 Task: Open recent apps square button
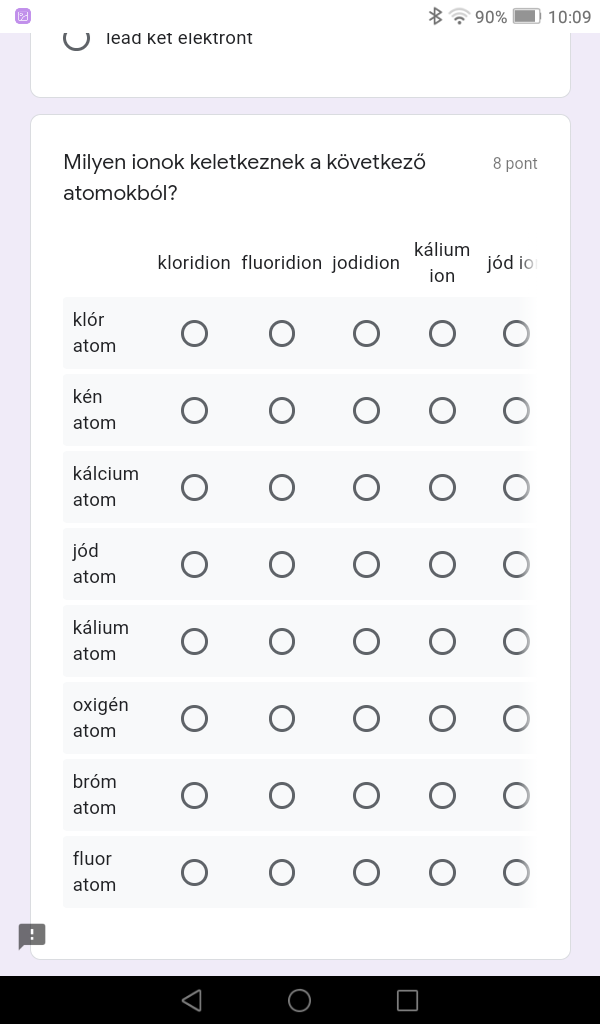pos(407,1000)
